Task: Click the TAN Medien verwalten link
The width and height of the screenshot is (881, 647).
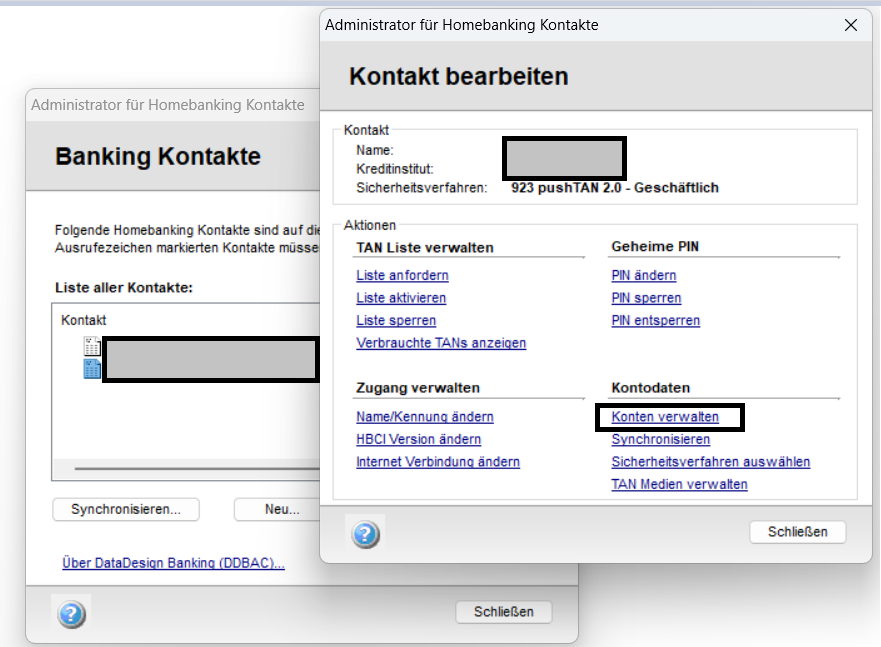Action: pyautogui.click(x=679, y=484)
